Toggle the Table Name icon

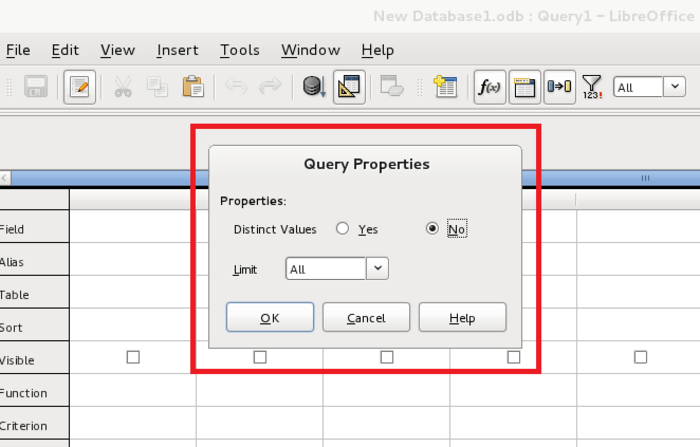pos(525,87)
